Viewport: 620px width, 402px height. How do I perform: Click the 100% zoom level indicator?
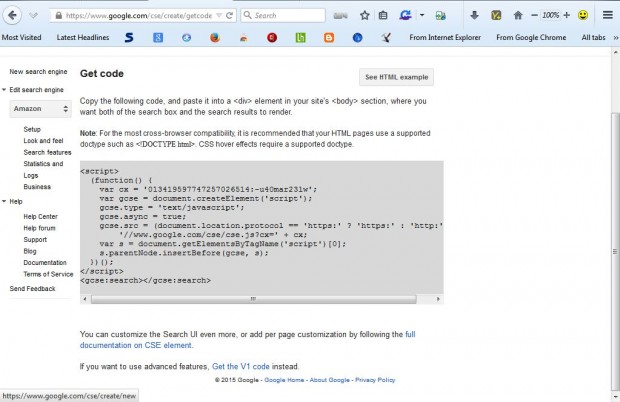(x=550, y=15)
